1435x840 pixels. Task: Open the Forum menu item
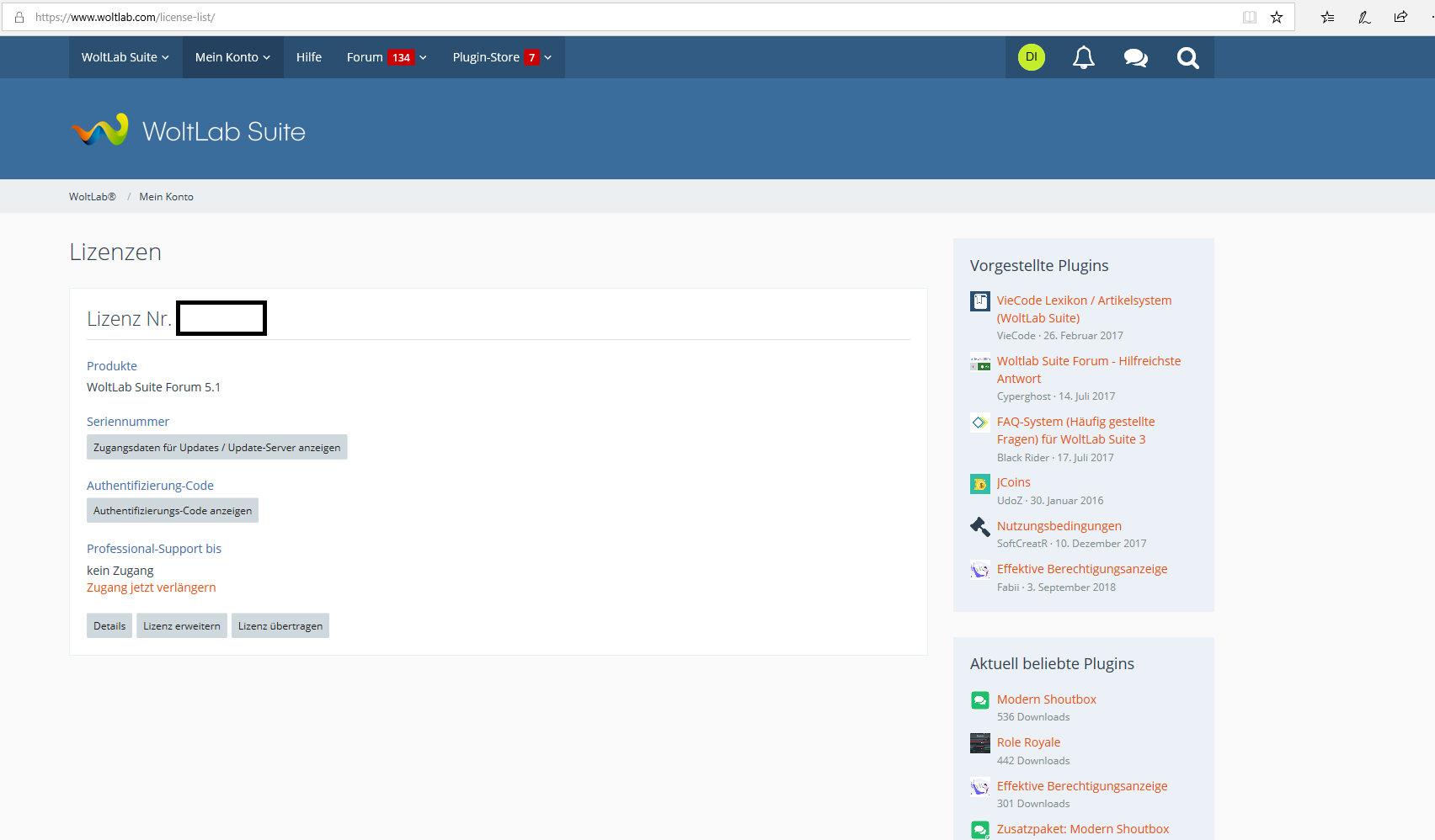365,57
